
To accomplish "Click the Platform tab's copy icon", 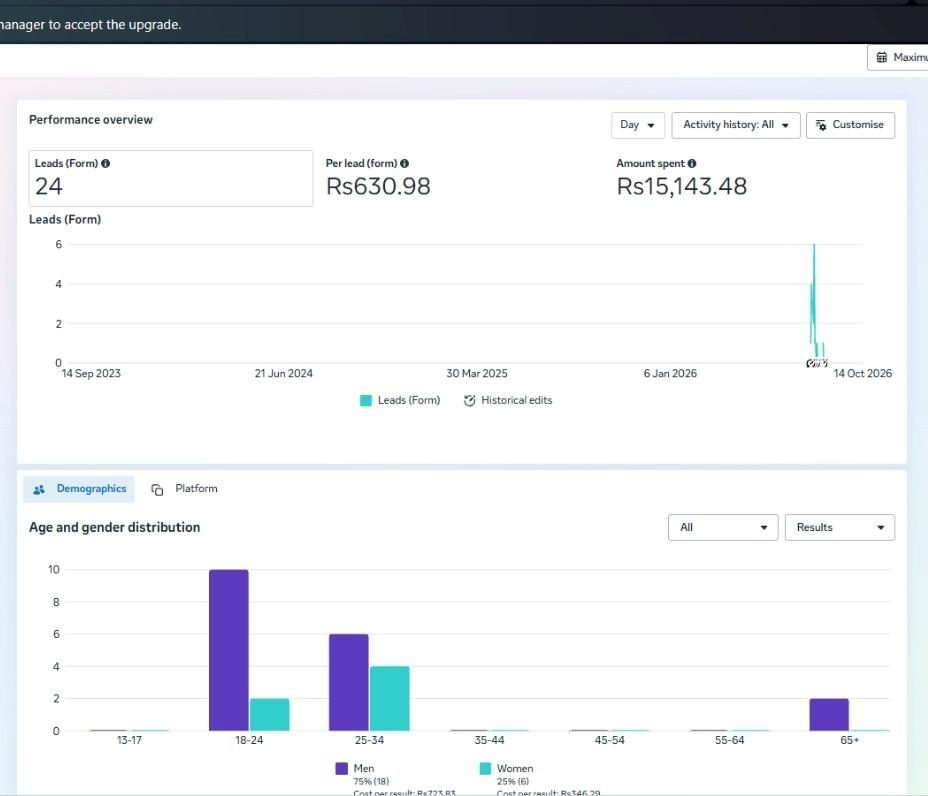I will (157, 489).
